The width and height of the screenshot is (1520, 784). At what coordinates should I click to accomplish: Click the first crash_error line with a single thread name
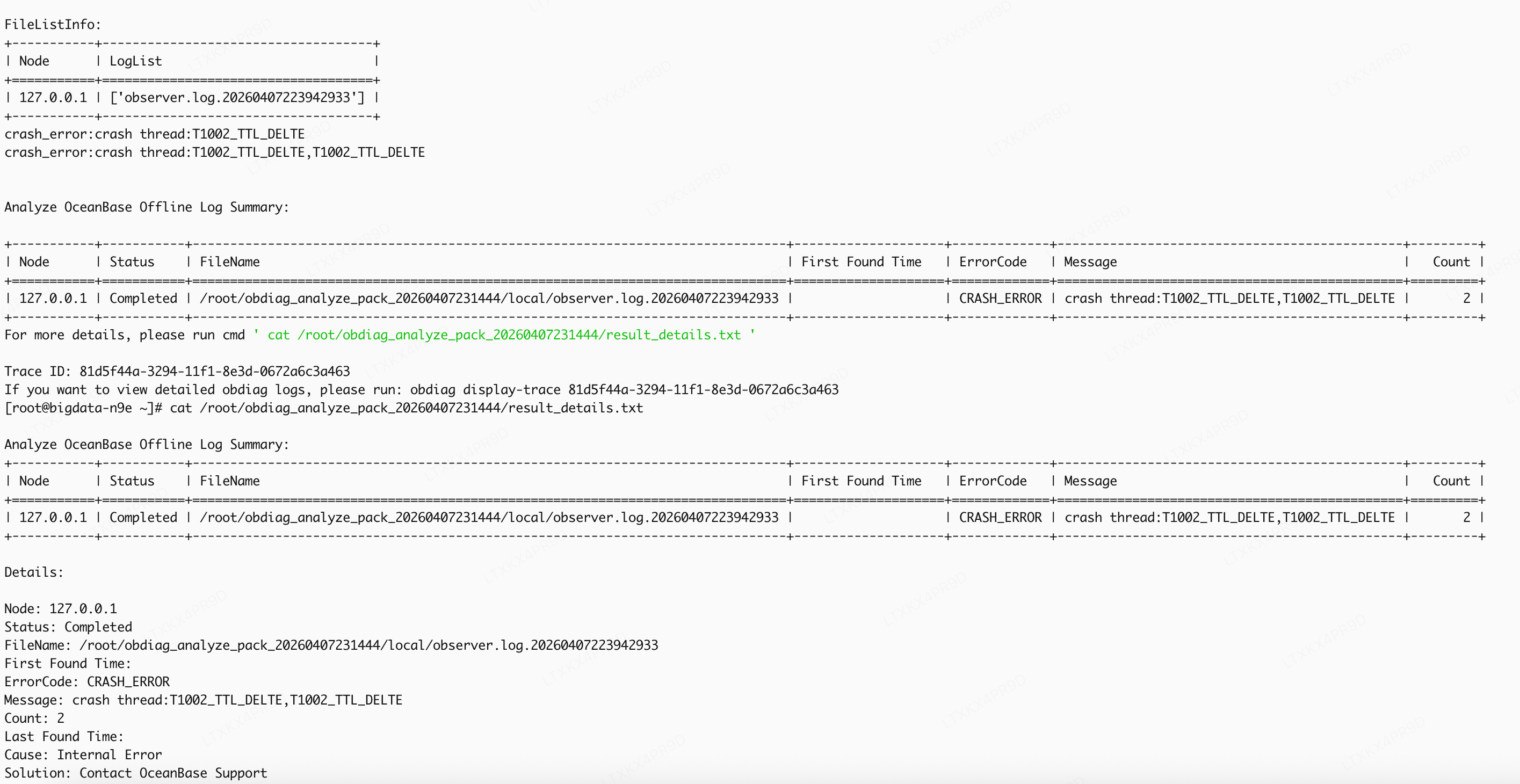(155, 134)
